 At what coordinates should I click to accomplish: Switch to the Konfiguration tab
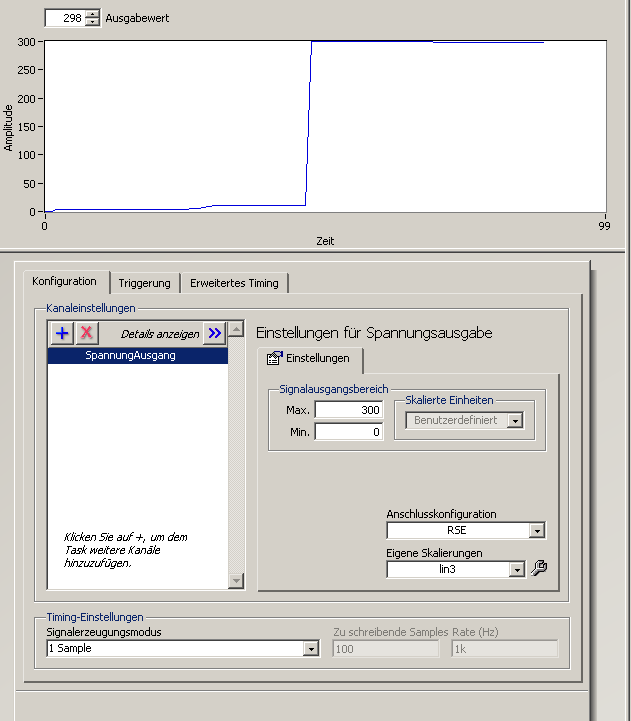[64, 281]
